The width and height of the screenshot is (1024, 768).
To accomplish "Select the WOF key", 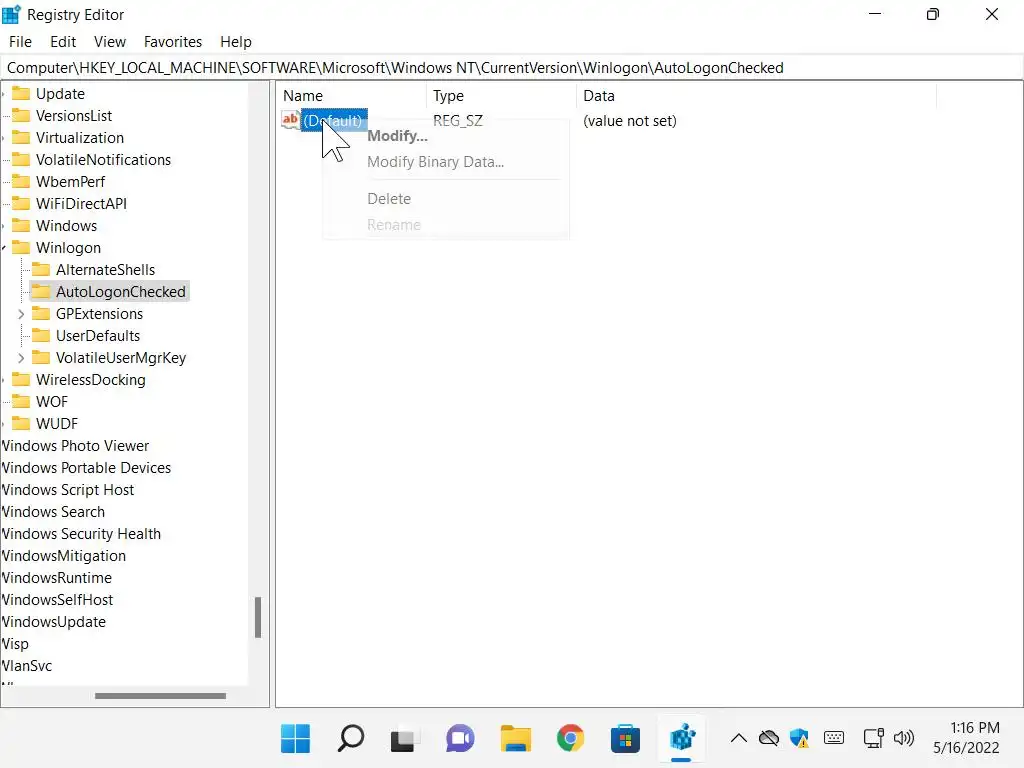I will click(x=52, y=402).
